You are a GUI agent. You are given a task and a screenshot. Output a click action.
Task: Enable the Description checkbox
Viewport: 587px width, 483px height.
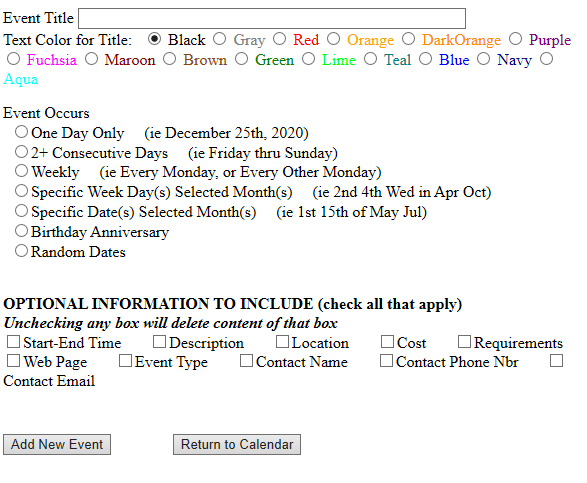point(159,341)
